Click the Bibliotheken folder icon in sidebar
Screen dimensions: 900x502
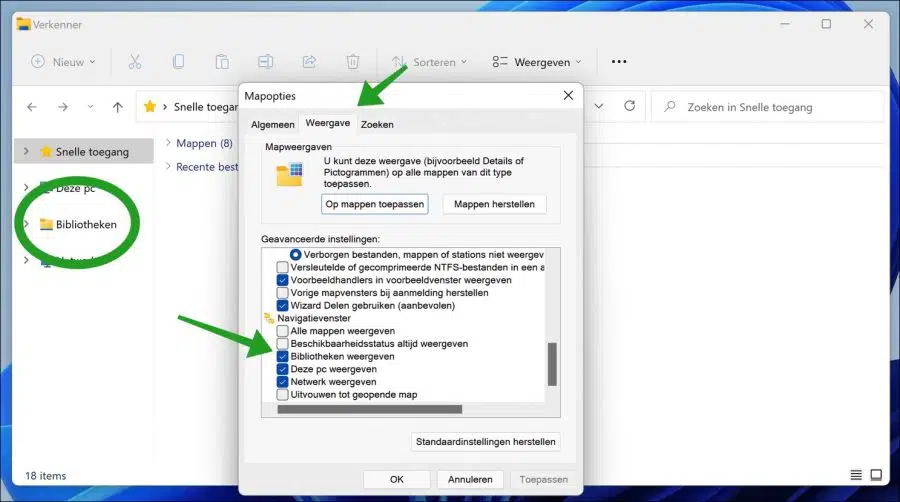pos(46,224)
